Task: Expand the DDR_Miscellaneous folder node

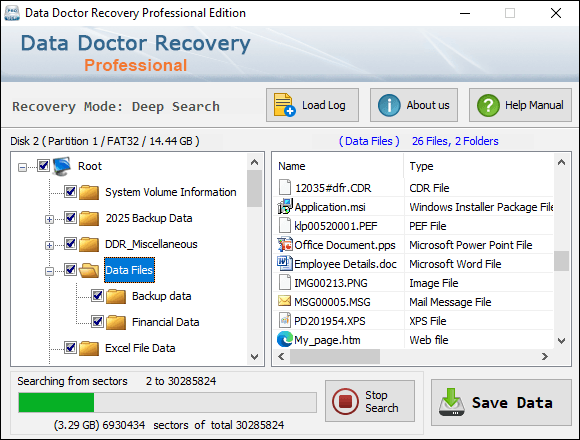Action: (49, 245)
